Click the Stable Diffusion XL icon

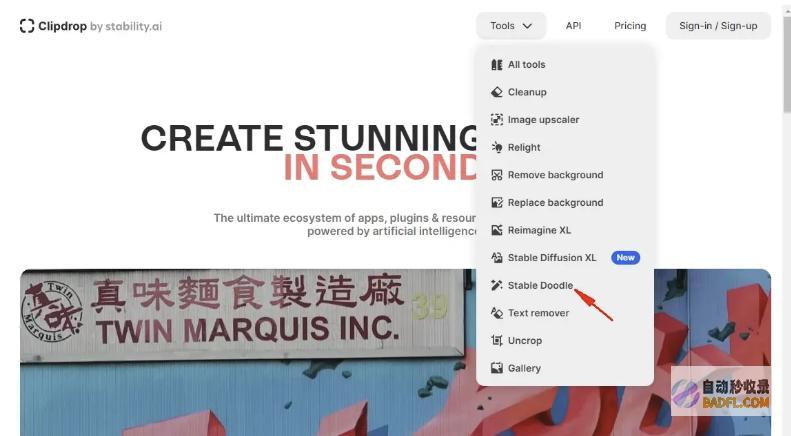497,257
